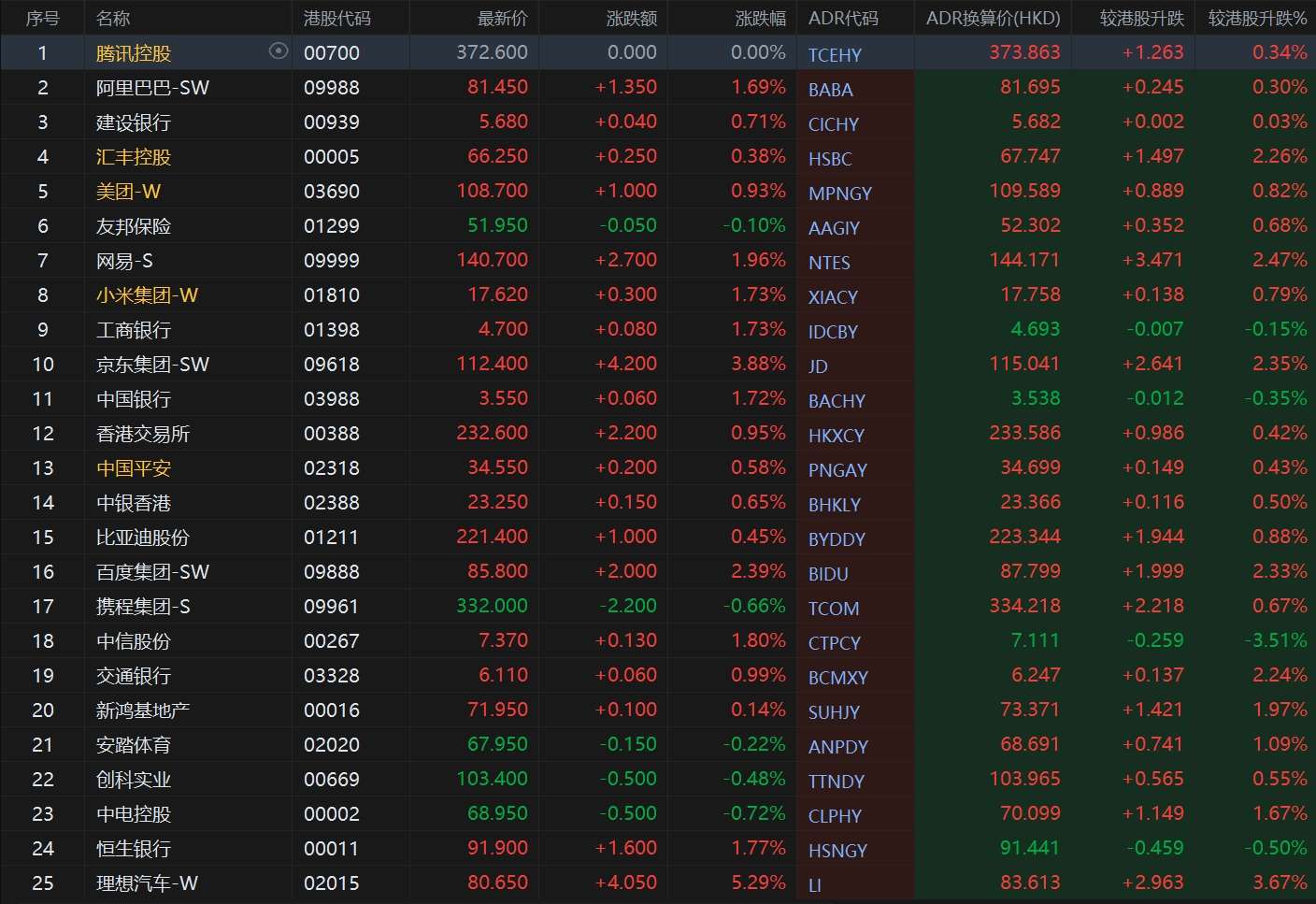Open the TCEHY ADR code link
The width and height of the screenshot is (1316, 904).
(835, 55)
